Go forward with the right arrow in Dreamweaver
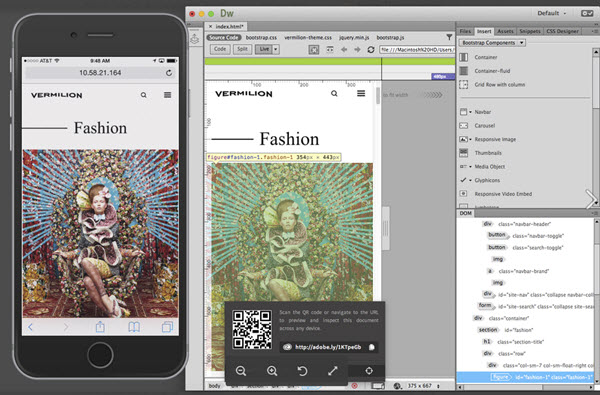Screen dimensions: 600x395 point(357,49)
